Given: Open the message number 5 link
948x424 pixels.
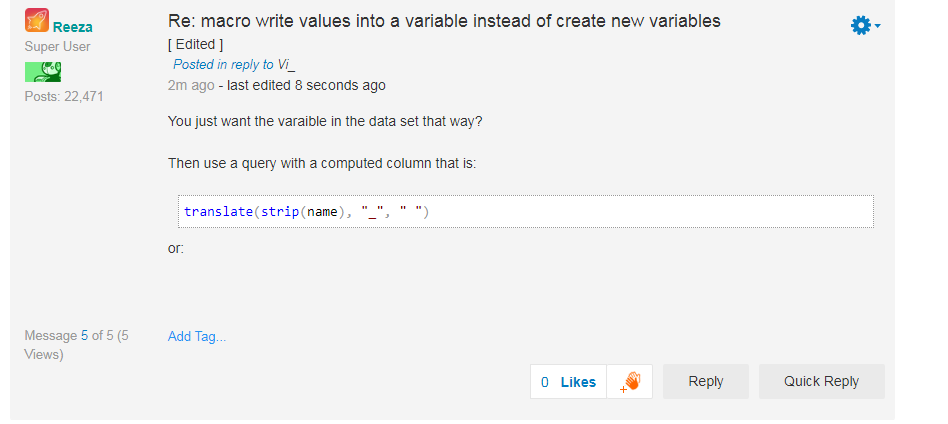Looking at the screenshot, I should point(85,335).
